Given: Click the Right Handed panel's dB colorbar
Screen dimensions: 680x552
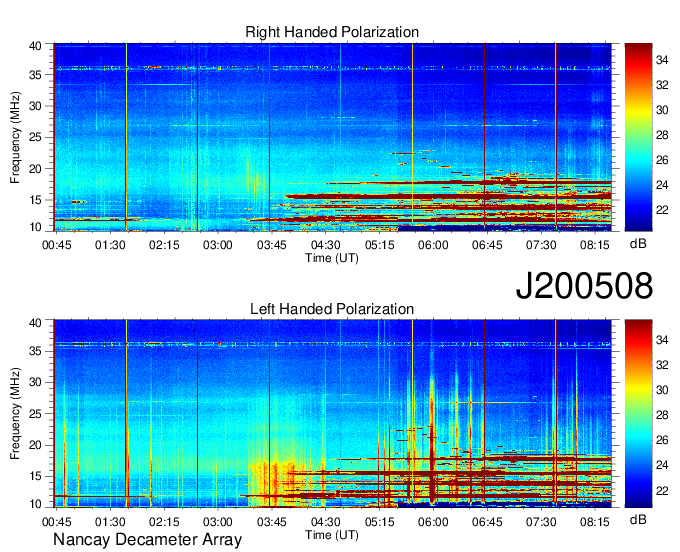Looking at the screenshot, I should tap(638, 137).
